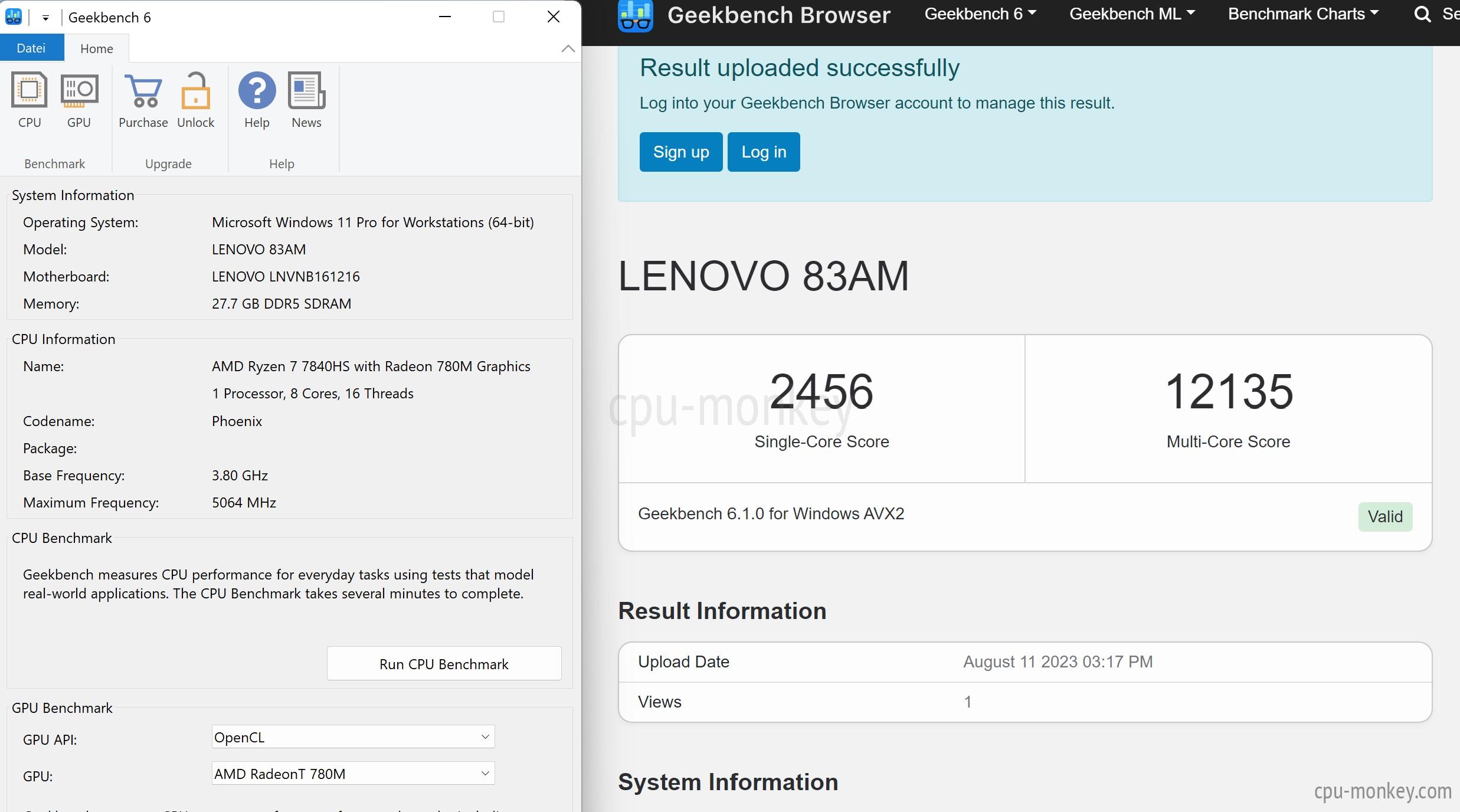
Task: Click the Views row value 1
Action: 968,702
